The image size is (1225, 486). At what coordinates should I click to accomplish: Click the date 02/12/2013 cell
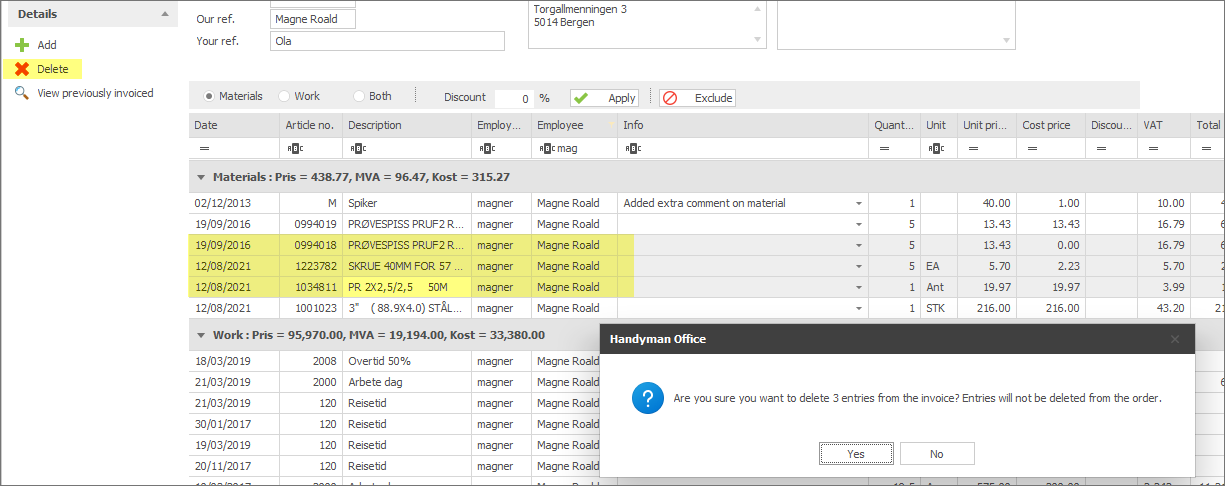(x=235, y=203)
